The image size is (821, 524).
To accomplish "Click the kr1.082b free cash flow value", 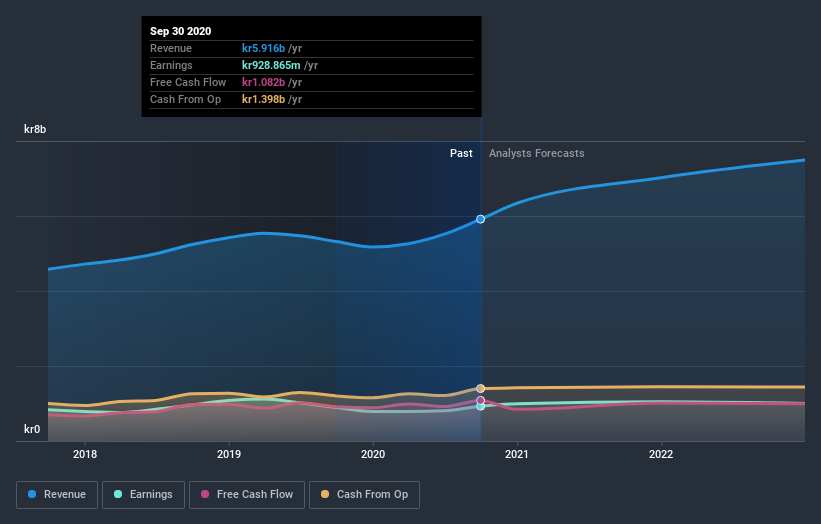I will [x=263, y=82].
